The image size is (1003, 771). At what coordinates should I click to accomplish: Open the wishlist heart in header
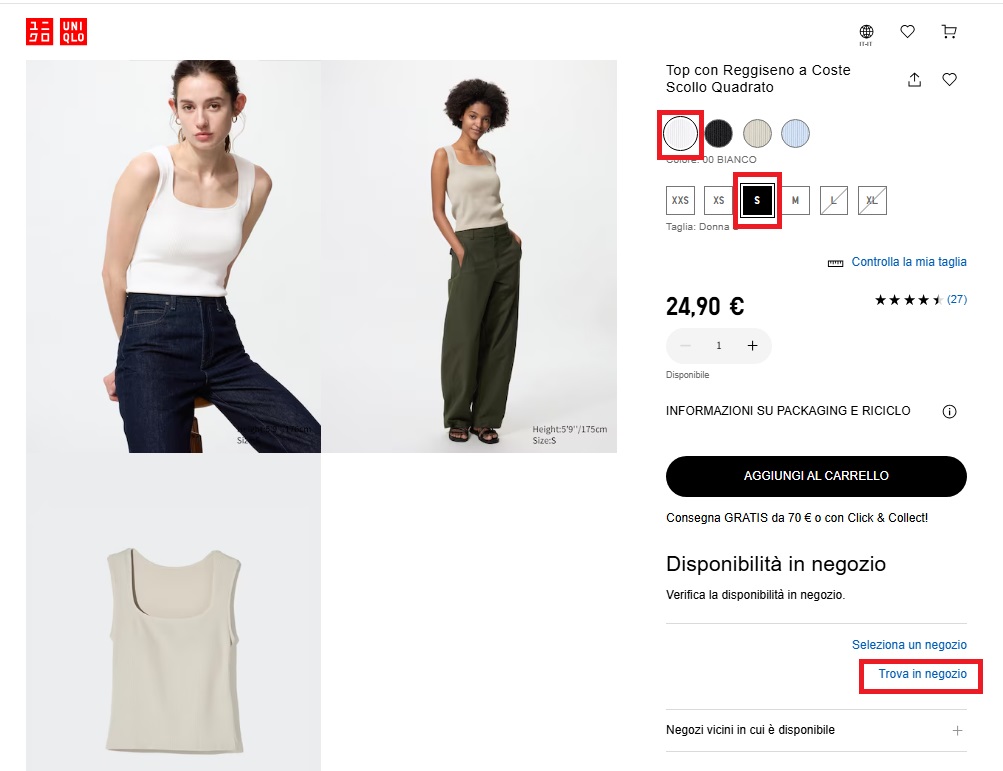tap(907, 31)
